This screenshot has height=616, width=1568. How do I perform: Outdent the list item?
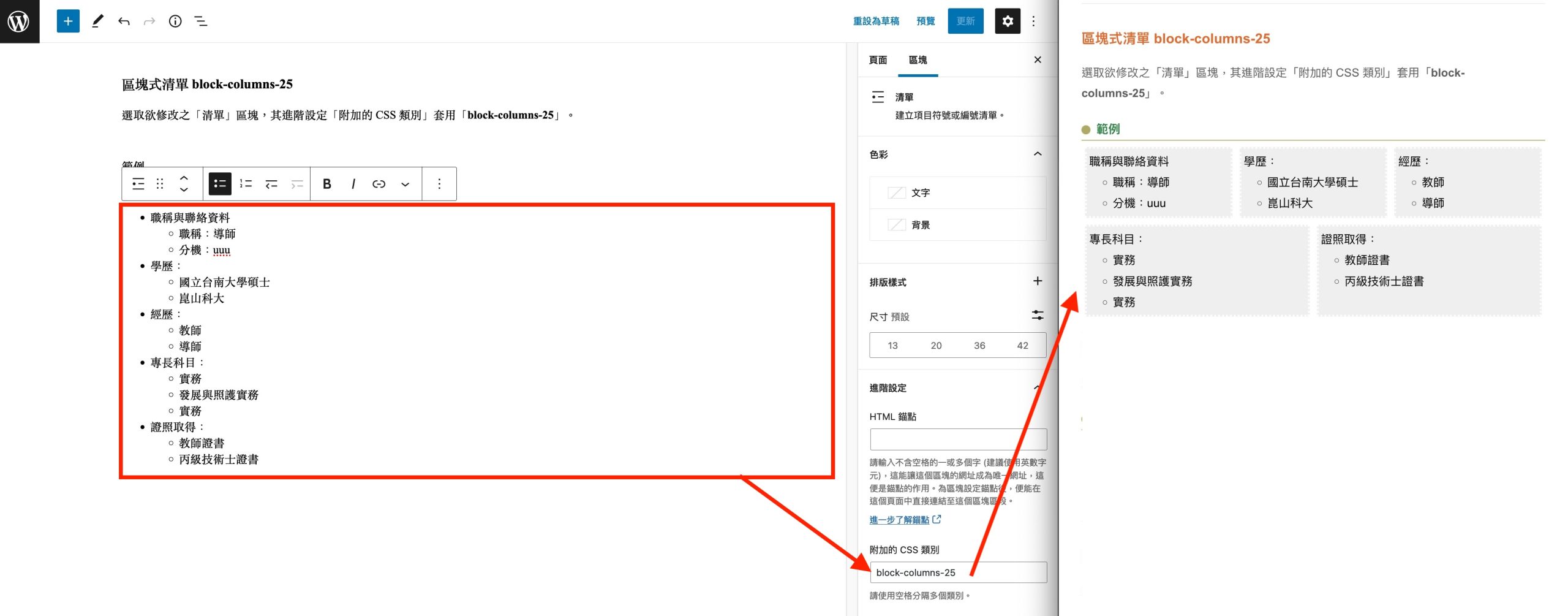[x=271, y=184]
